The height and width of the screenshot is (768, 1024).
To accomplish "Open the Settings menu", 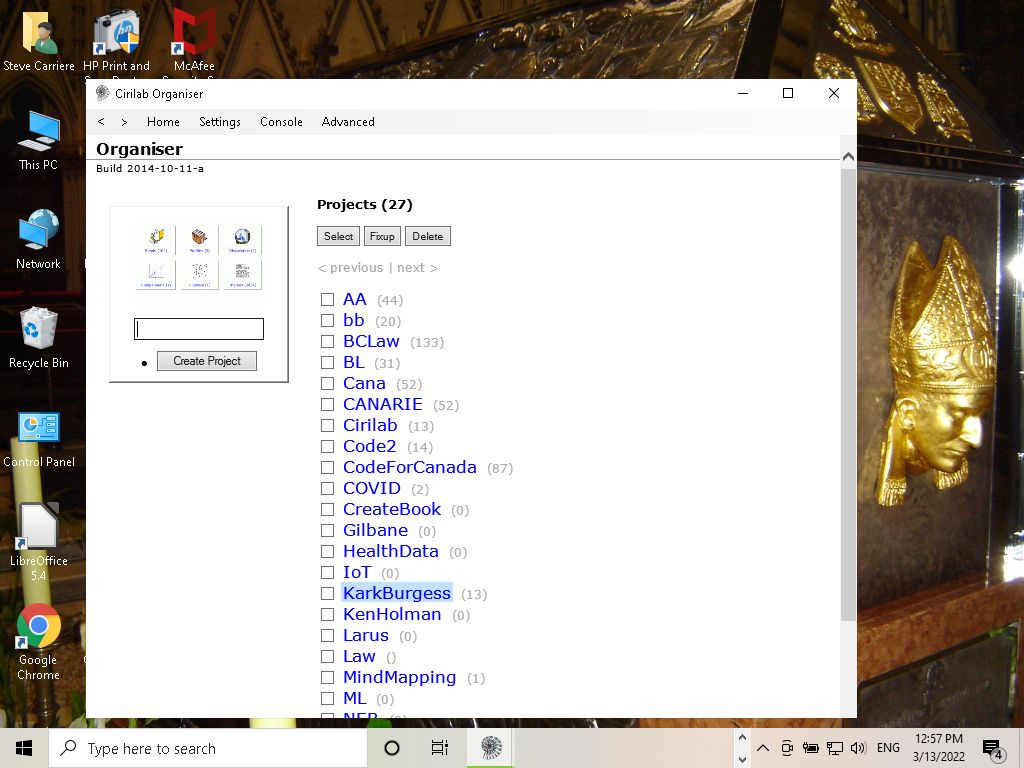I will click(x=220, y=121).
